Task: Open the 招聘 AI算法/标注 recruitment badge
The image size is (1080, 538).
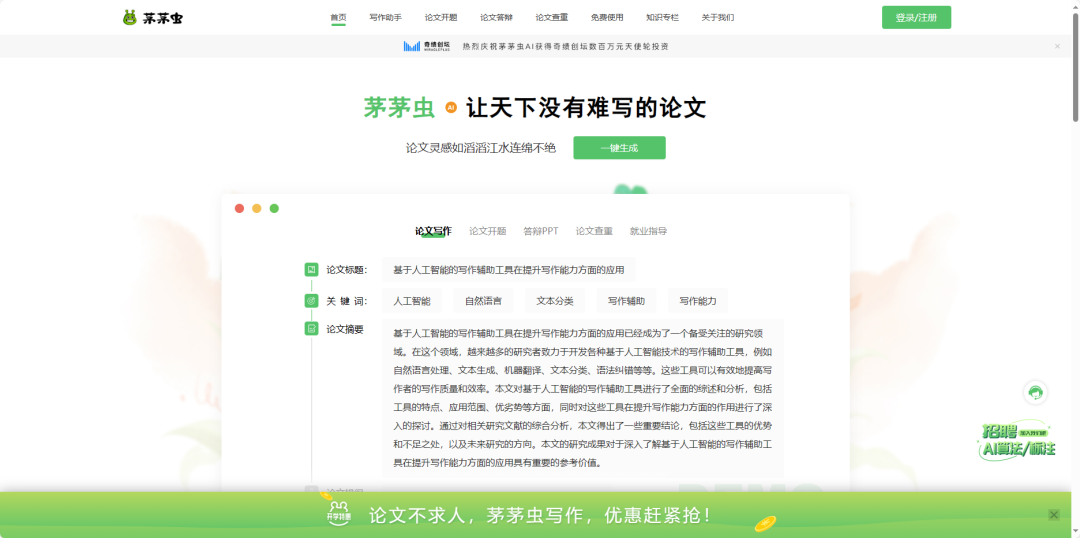Action: 1019,440
